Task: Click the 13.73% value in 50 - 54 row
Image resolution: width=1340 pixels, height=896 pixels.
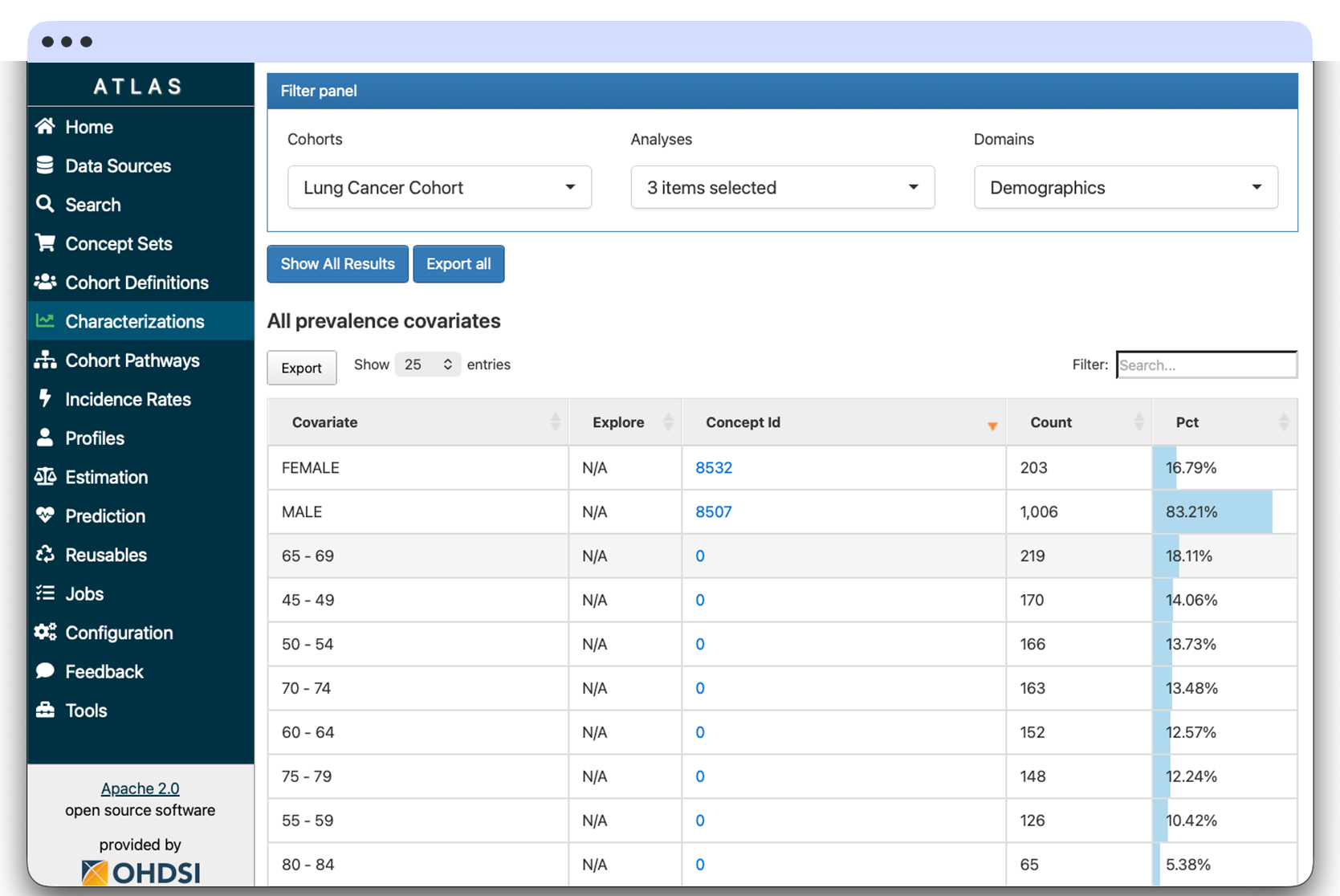Action: 1191,644
